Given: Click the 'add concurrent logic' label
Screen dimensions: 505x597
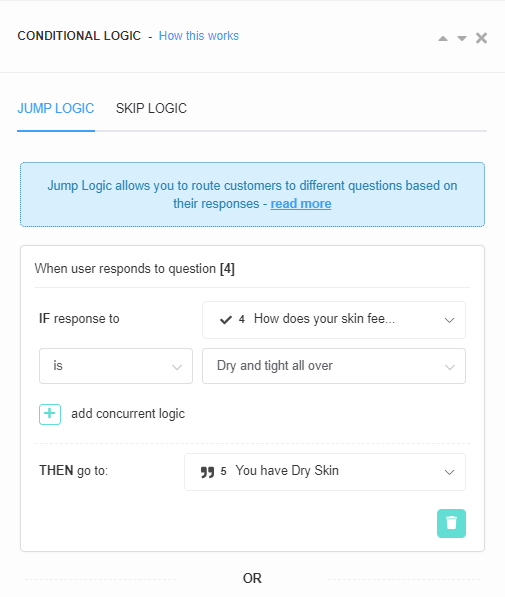Looking at the screenshot, I should tap(128, 414).
